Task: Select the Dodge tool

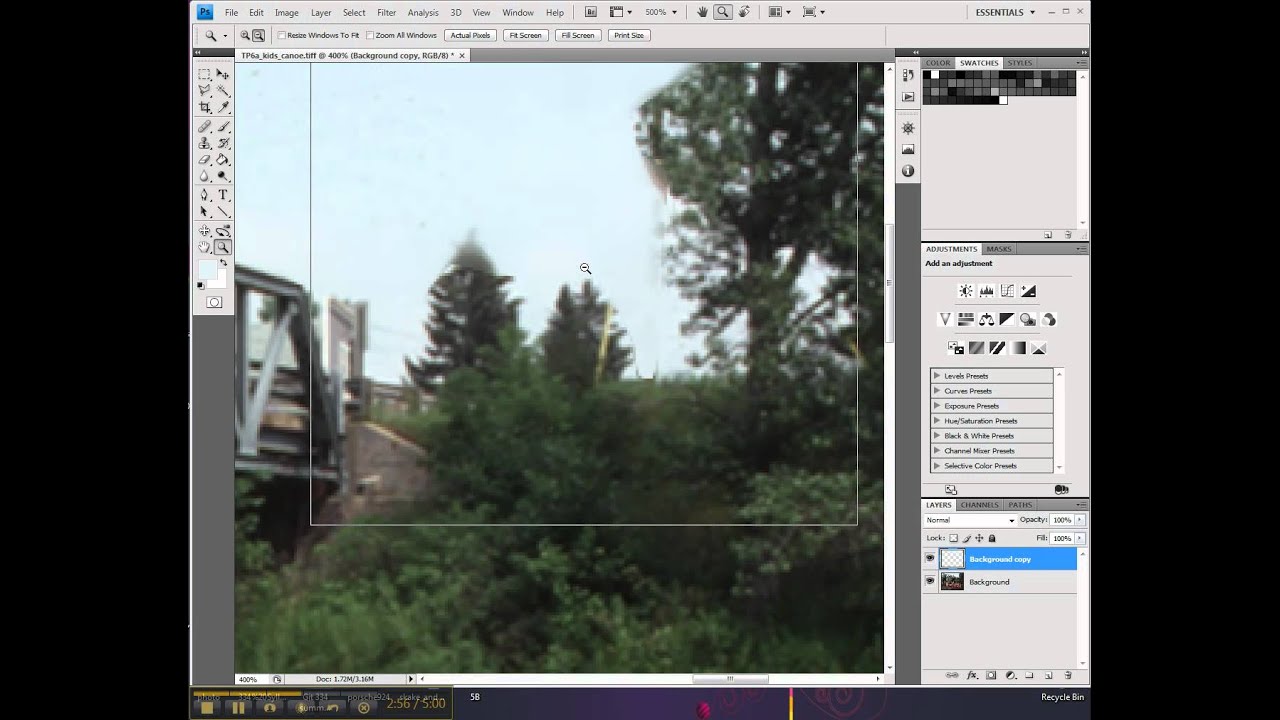Action: coord(223,175)
